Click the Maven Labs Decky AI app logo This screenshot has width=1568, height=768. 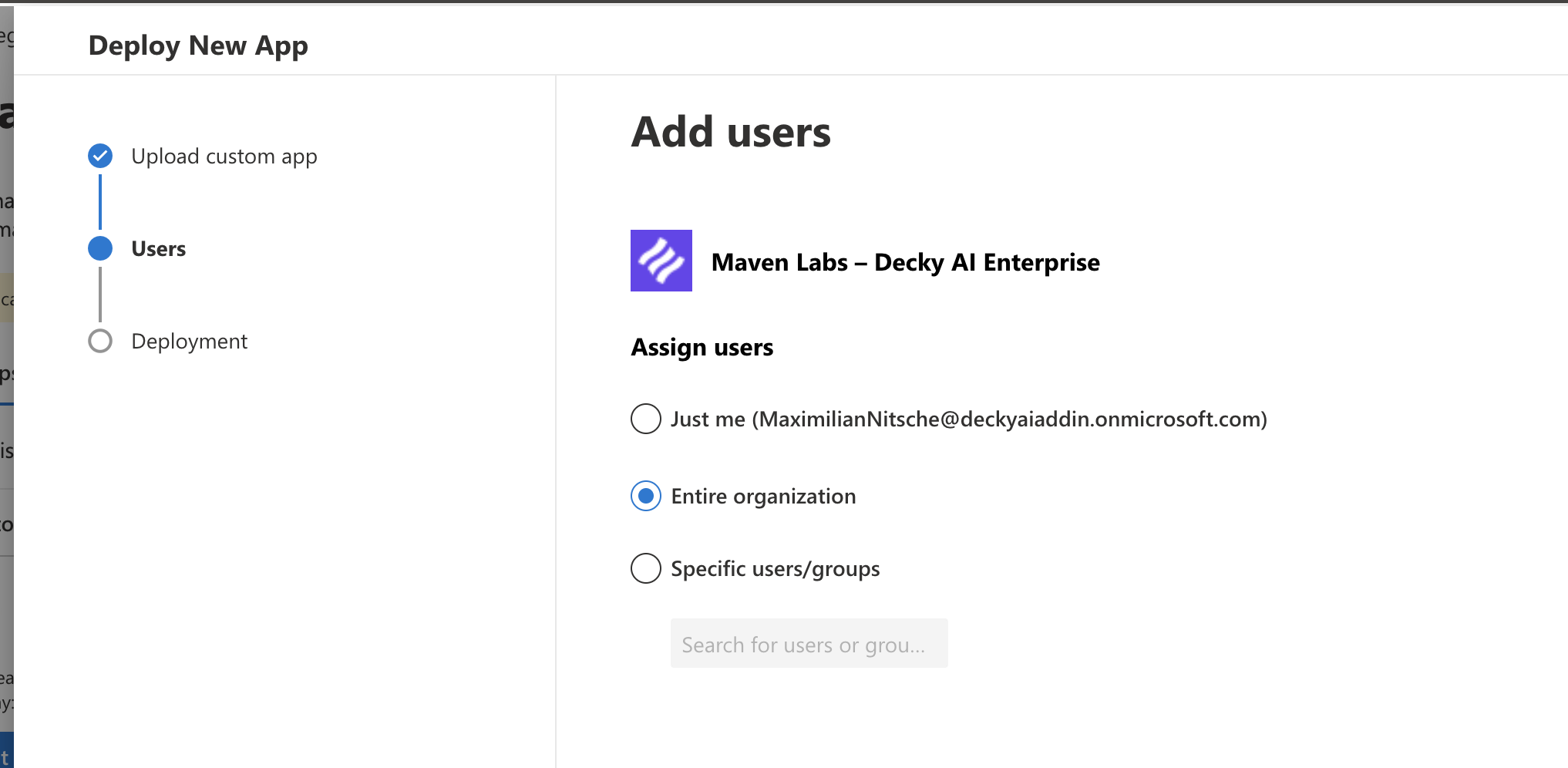coord(661,261)
